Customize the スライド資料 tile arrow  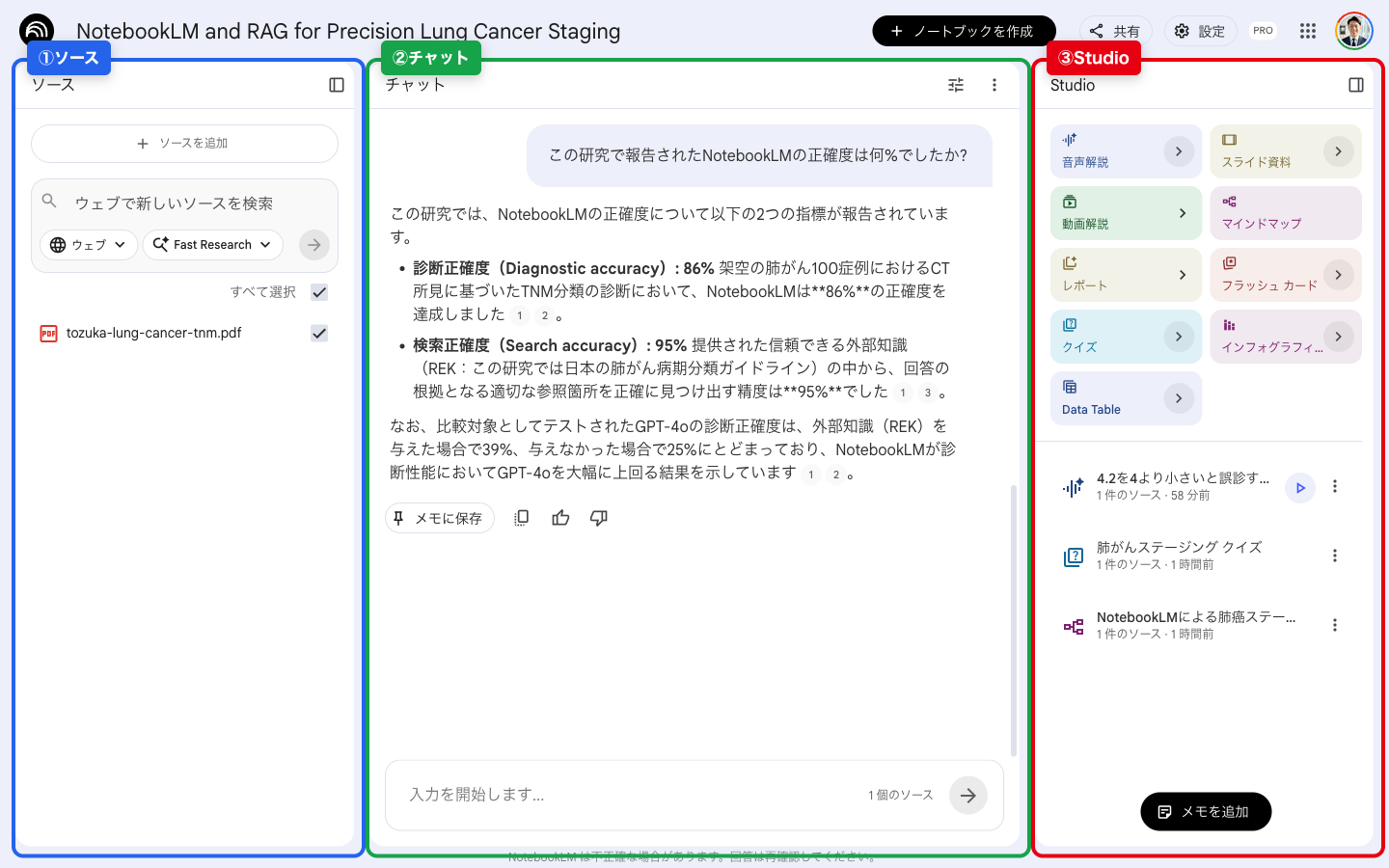pos(1339,151)
